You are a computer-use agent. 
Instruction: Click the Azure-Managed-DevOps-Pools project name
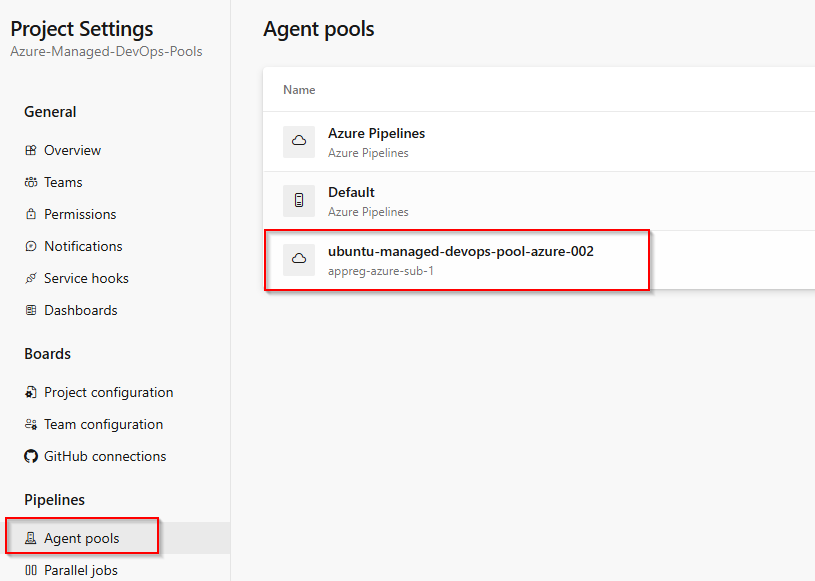(x=106, y=51)
